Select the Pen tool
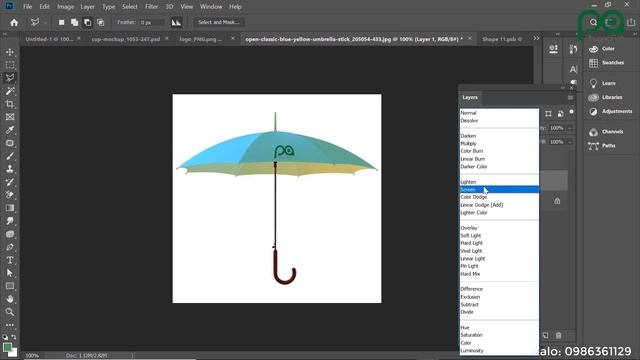Viewport: 640px width, 360px height. pyautogui.click(x=10, y=247)
